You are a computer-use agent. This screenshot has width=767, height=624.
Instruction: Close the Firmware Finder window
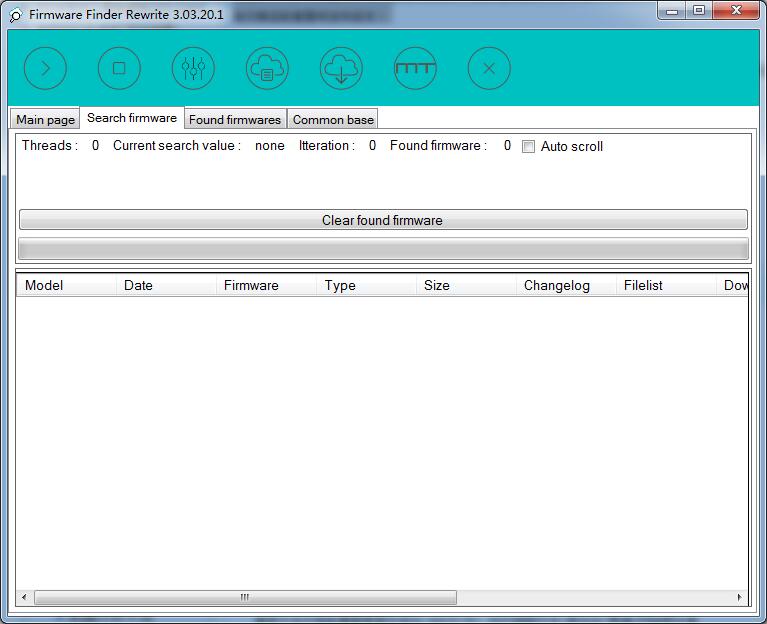pyautogui.click(x=736, y=11)
